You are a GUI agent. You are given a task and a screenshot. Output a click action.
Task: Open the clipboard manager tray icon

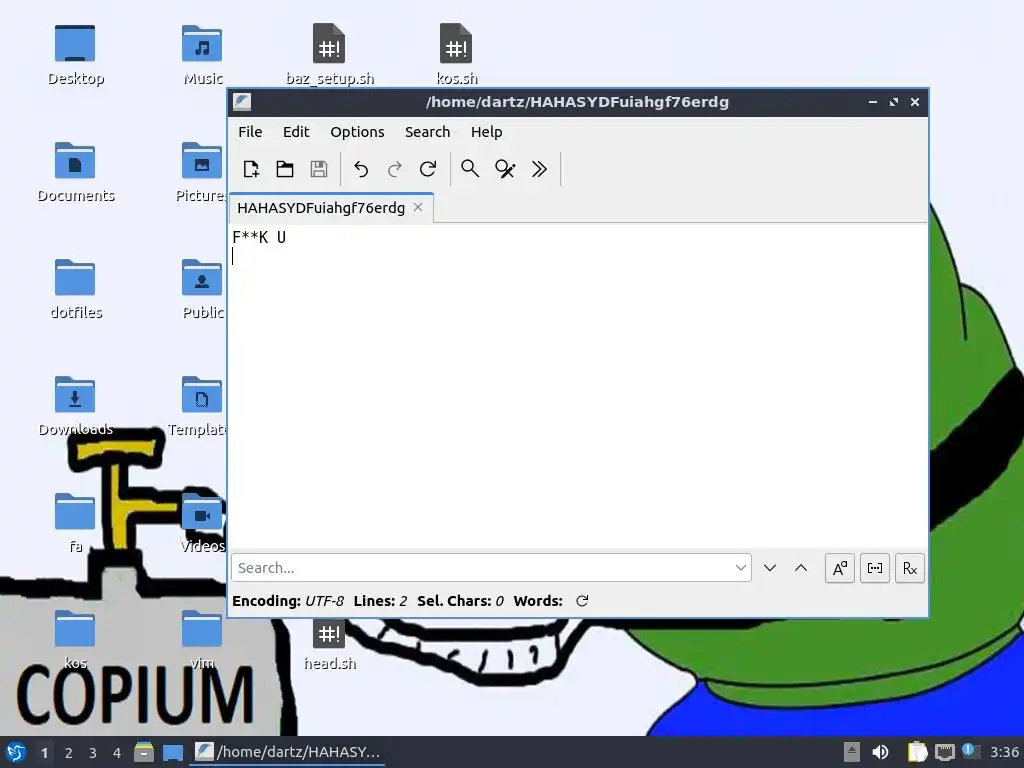point(918,752)
